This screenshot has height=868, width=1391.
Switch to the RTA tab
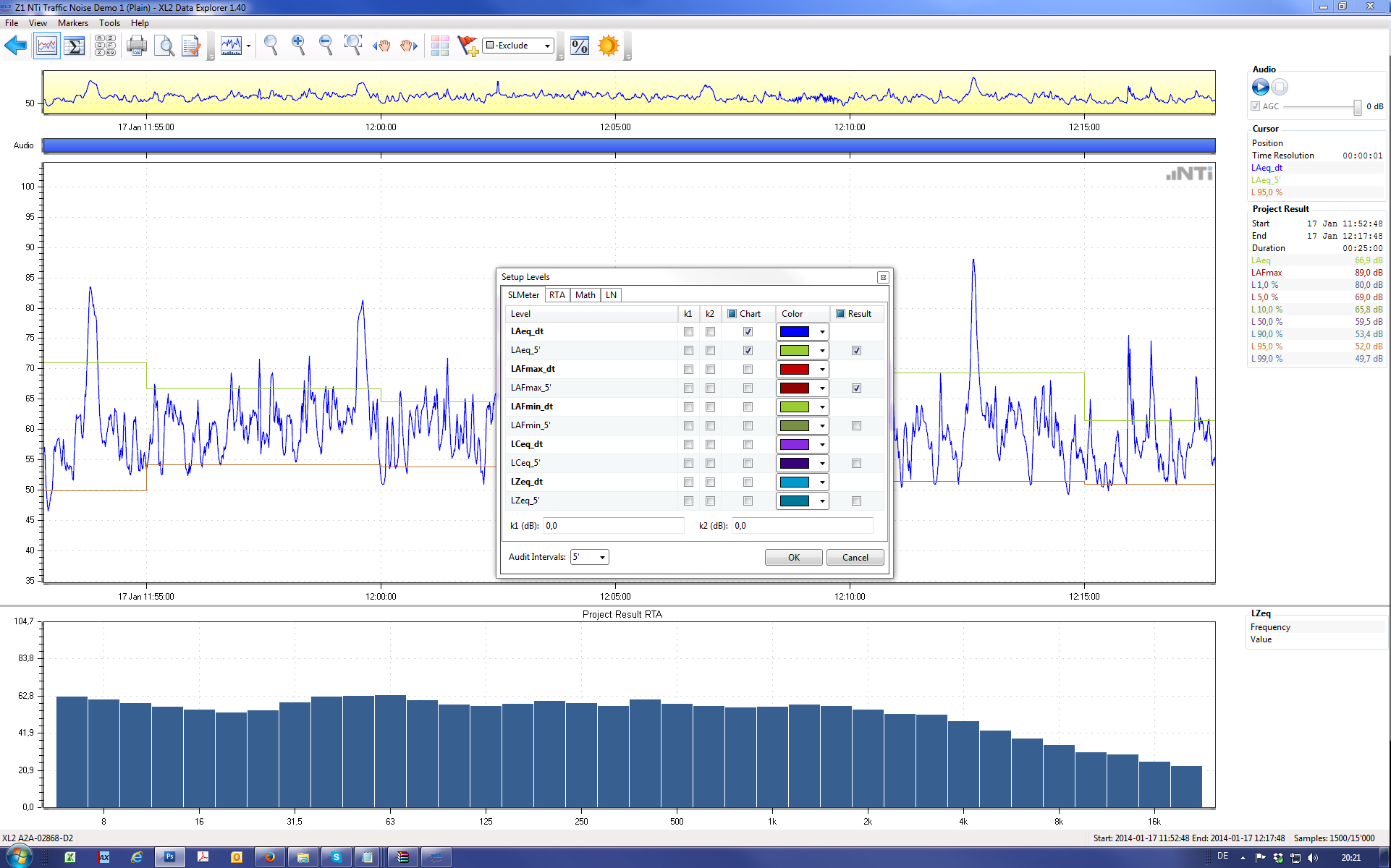point(557,295)
